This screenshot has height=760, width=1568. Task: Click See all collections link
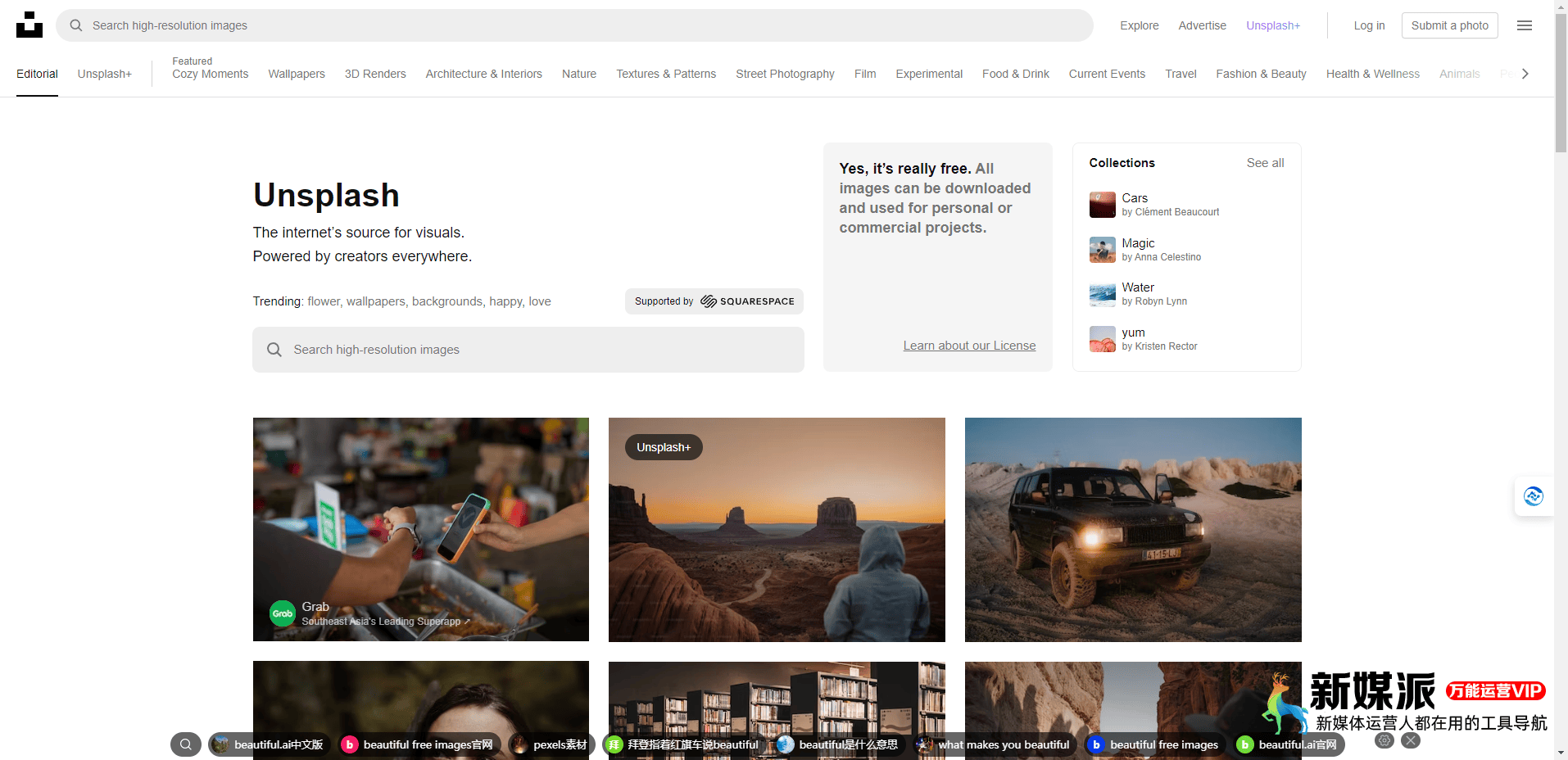tap(1264, 163)
